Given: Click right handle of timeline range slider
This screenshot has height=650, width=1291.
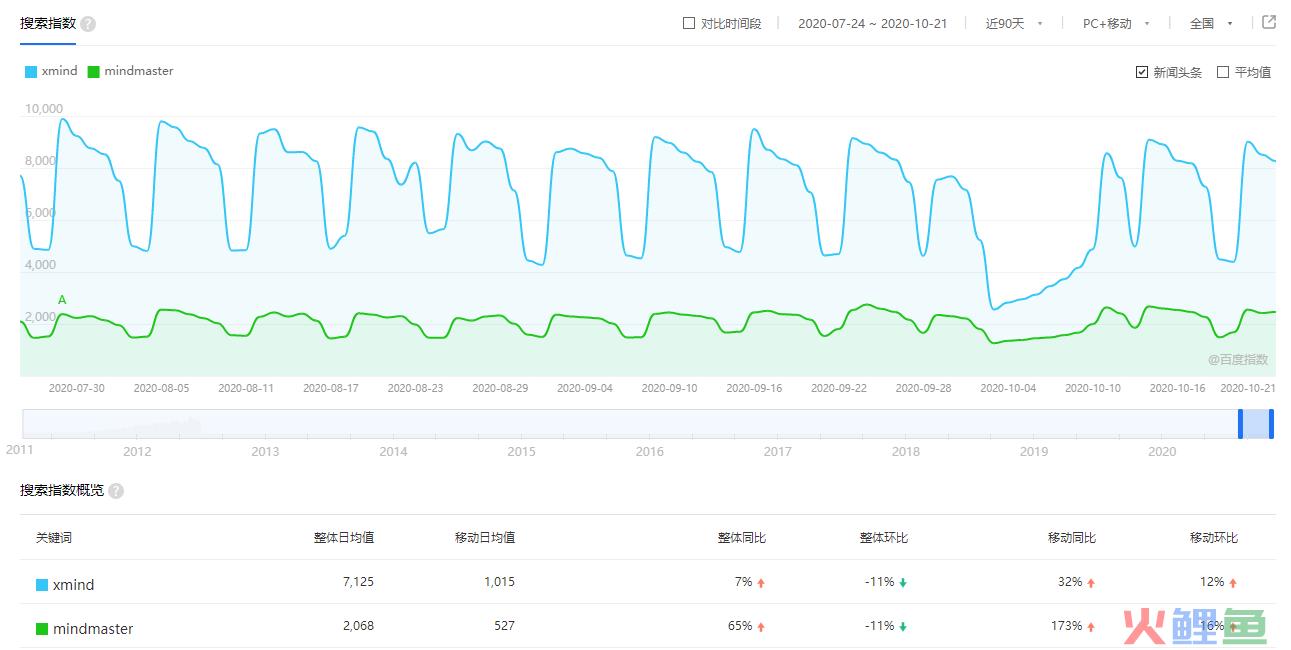Looking at the screenshot, I should 1271,424.
